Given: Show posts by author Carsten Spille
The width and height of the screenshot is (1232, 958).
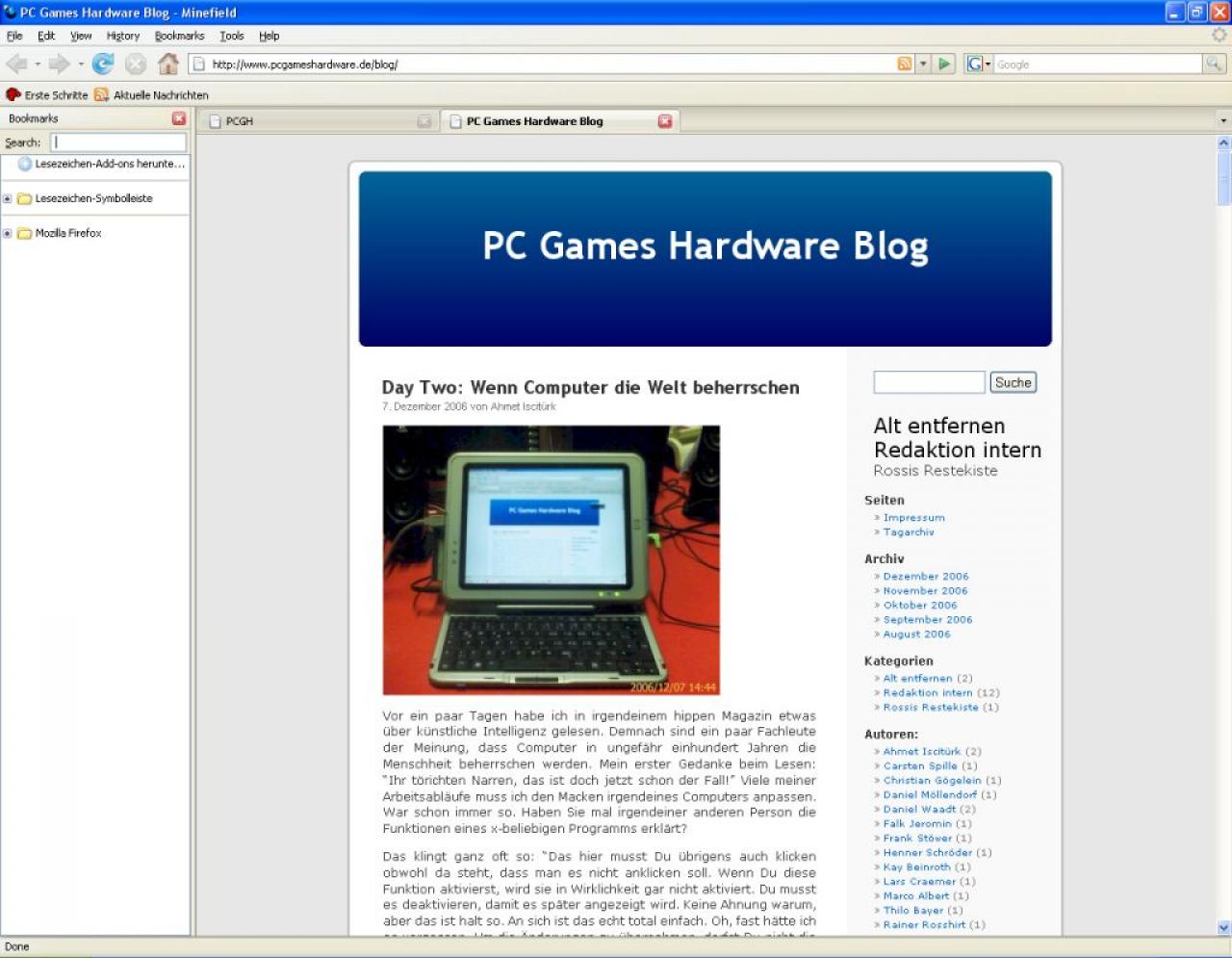Looking at the screenshot, I should [x=920, y=766].
